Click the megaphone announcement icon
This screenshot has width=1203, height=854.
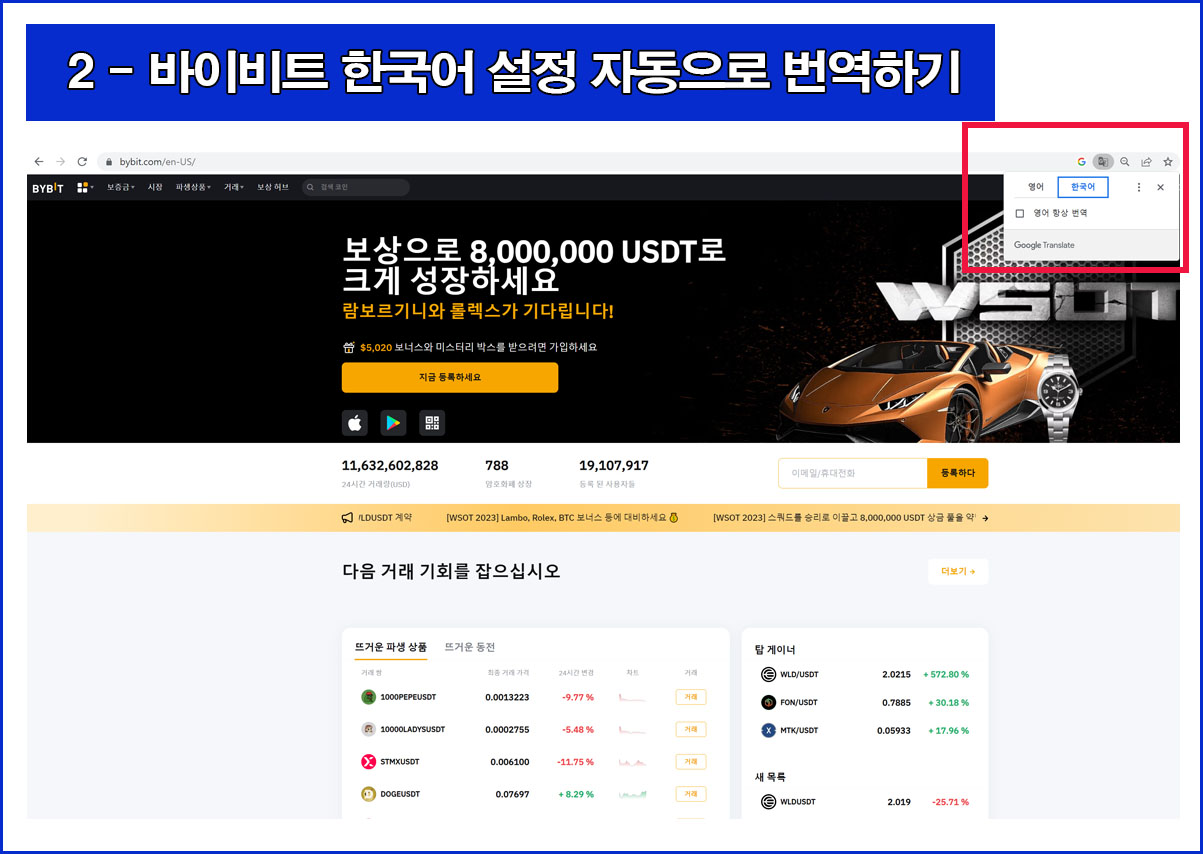pos(347,518)
